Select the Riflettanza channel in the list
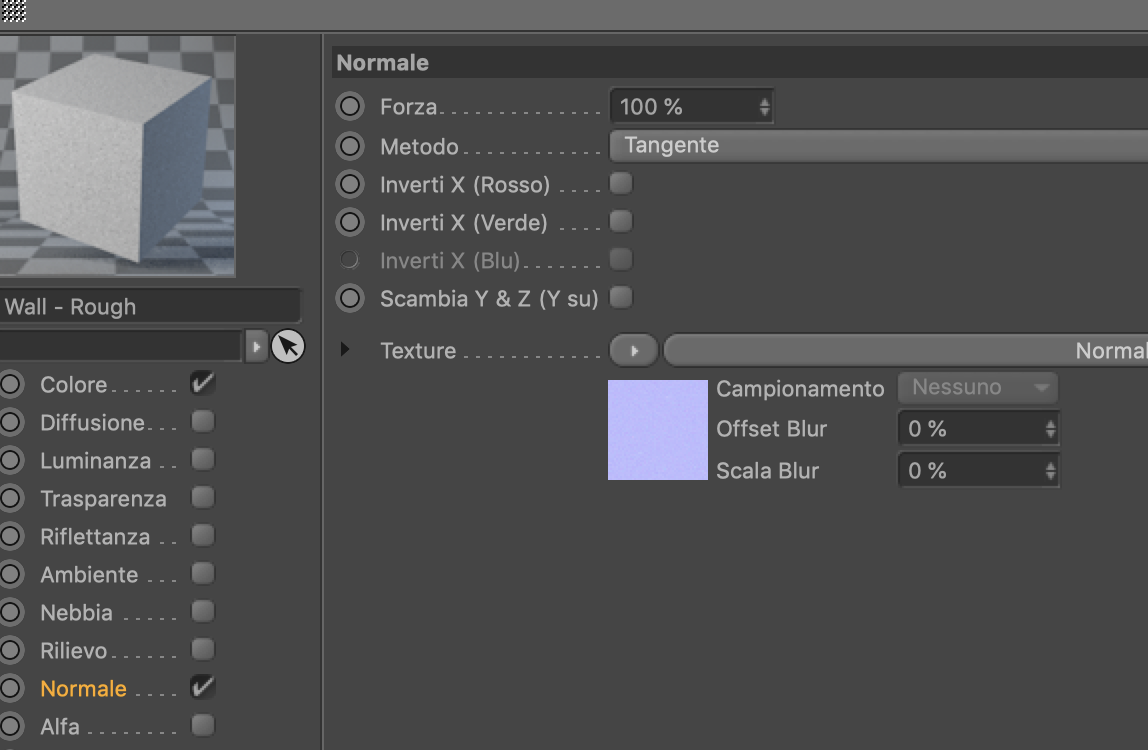1148x750 pixels. pos(95,537)
